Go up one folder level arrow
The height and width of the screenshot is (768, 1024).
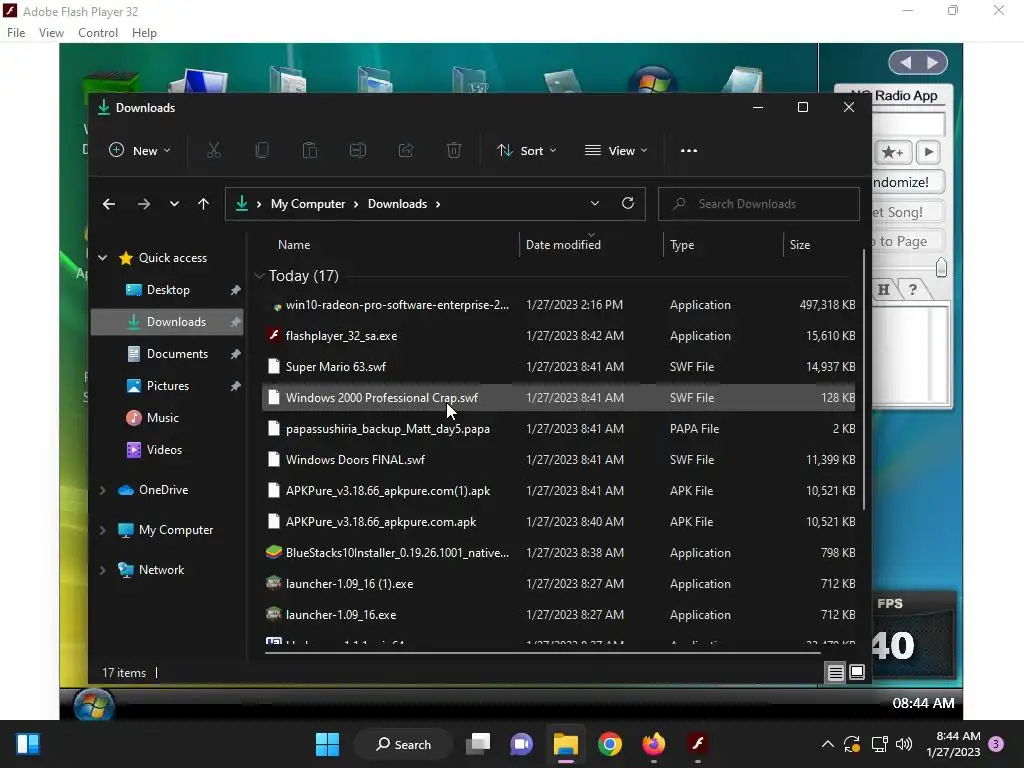pos(204,204)
